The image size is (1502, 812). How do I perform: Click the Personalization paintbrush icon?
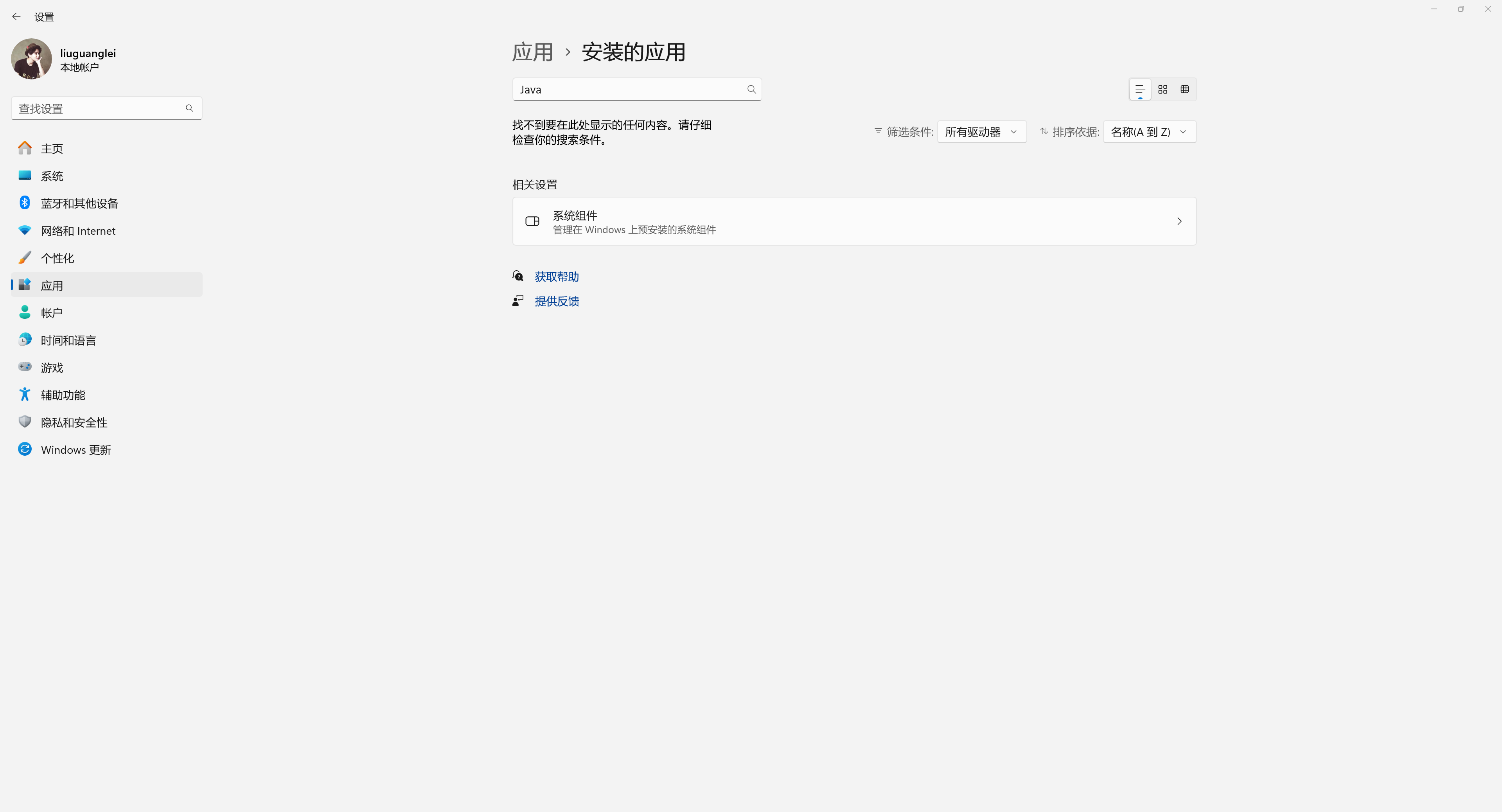point(25,258)
